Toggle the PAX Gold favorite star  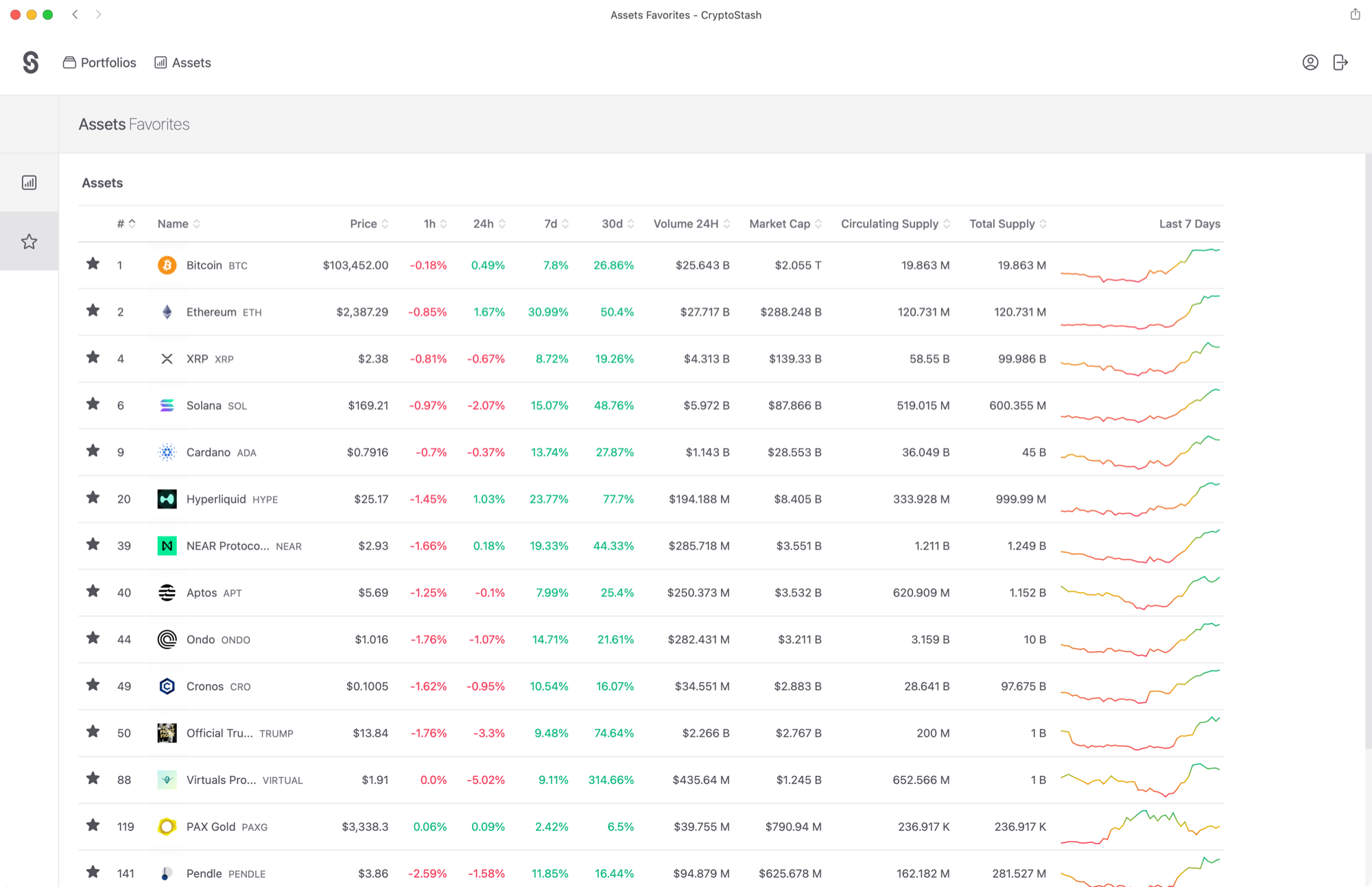pyautogui.click(x=93, y=825)
